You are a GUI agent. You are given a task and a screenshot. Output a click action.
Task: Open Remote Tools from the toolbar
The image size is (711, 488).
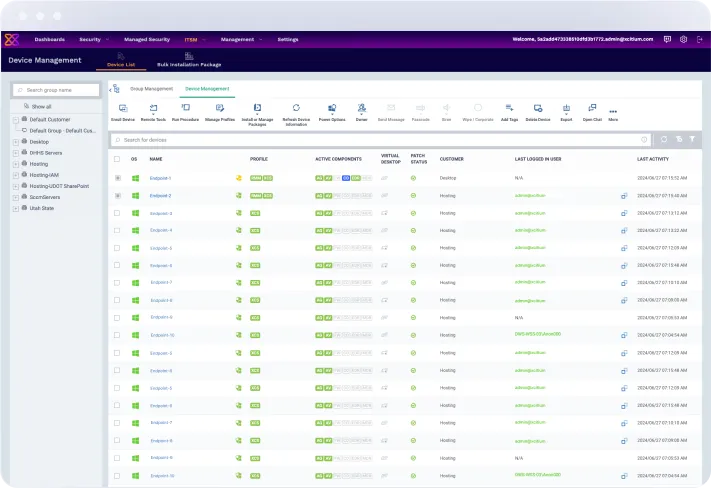tap(153, 108)
